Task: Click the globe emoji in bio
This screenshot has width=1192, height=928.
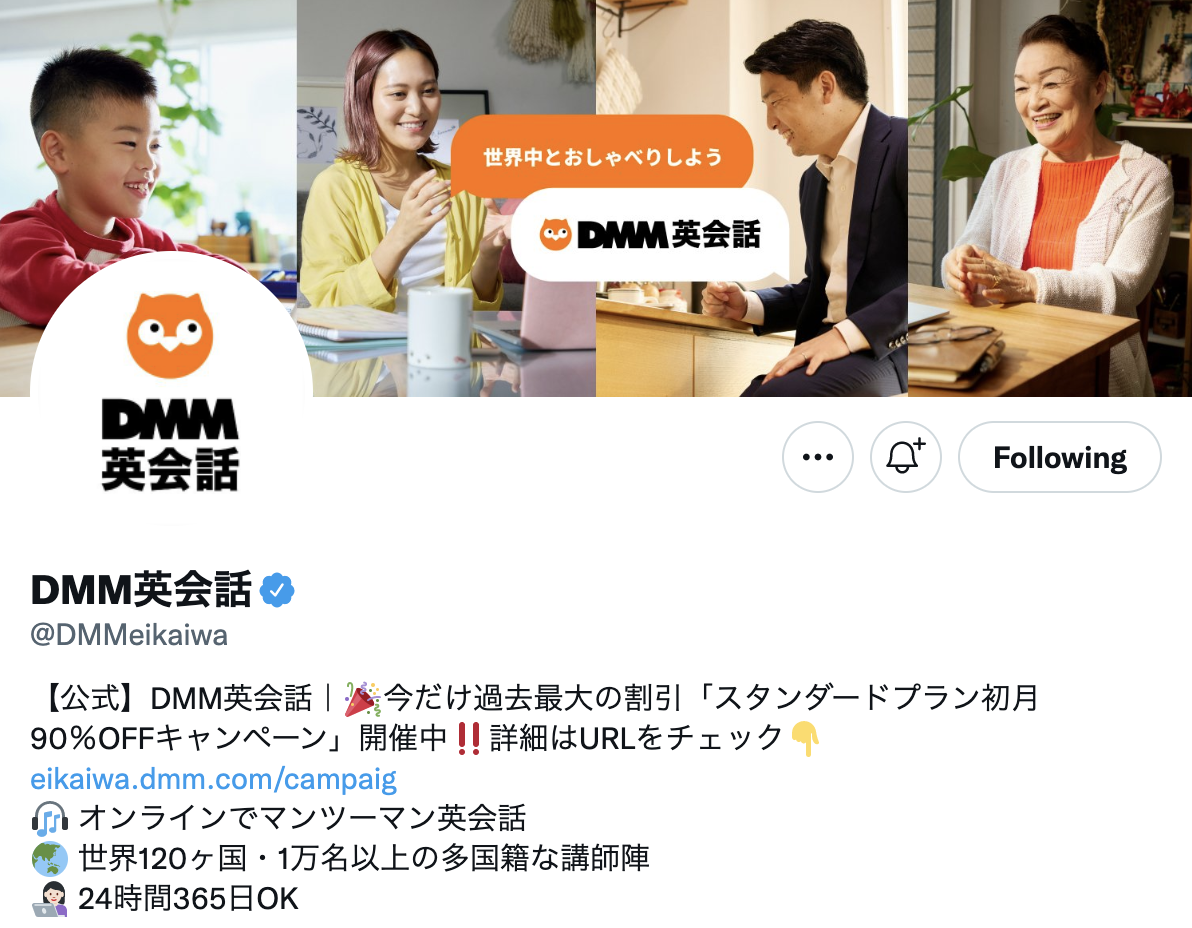Action: coord(50,859)
